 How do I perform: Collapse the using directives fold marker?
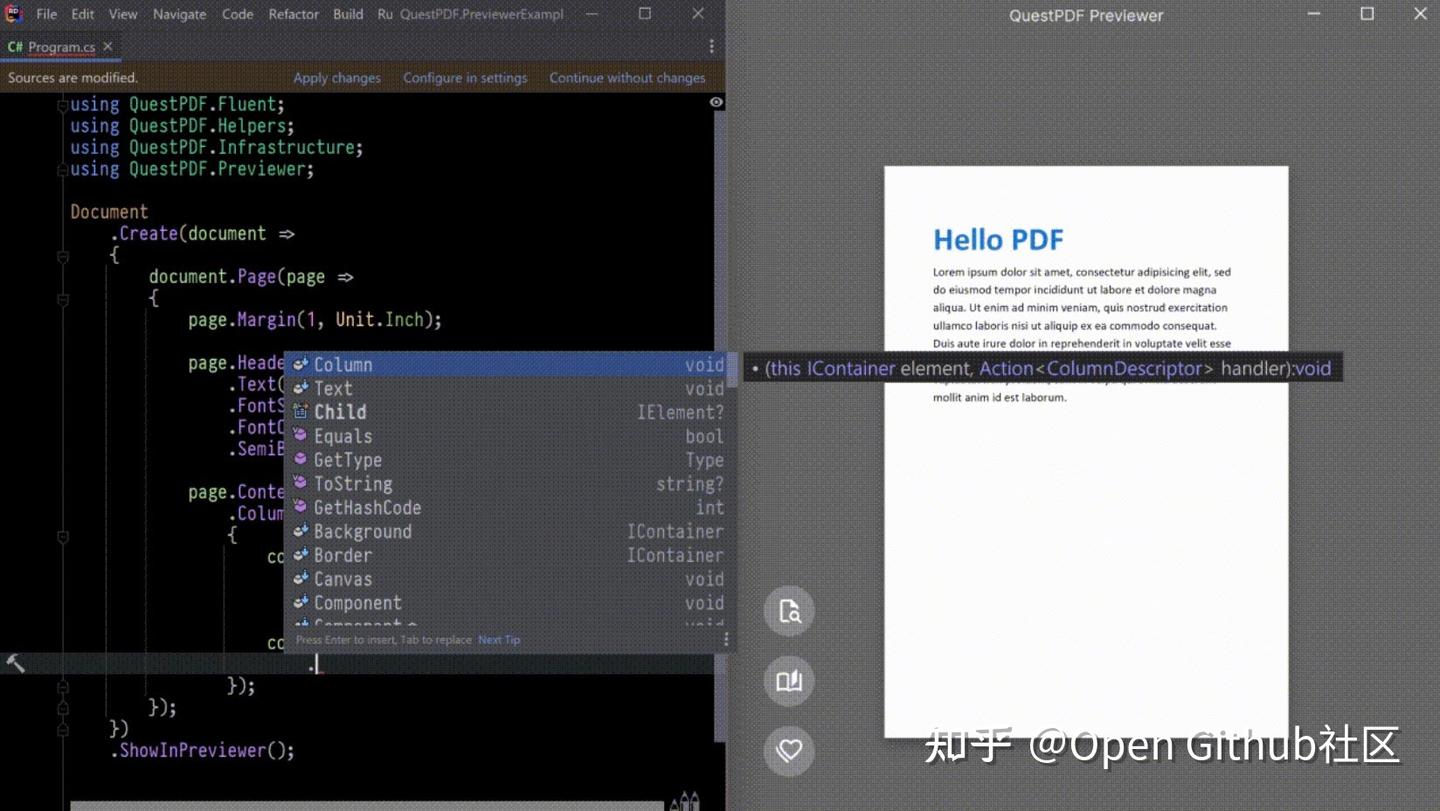point(62,105)
